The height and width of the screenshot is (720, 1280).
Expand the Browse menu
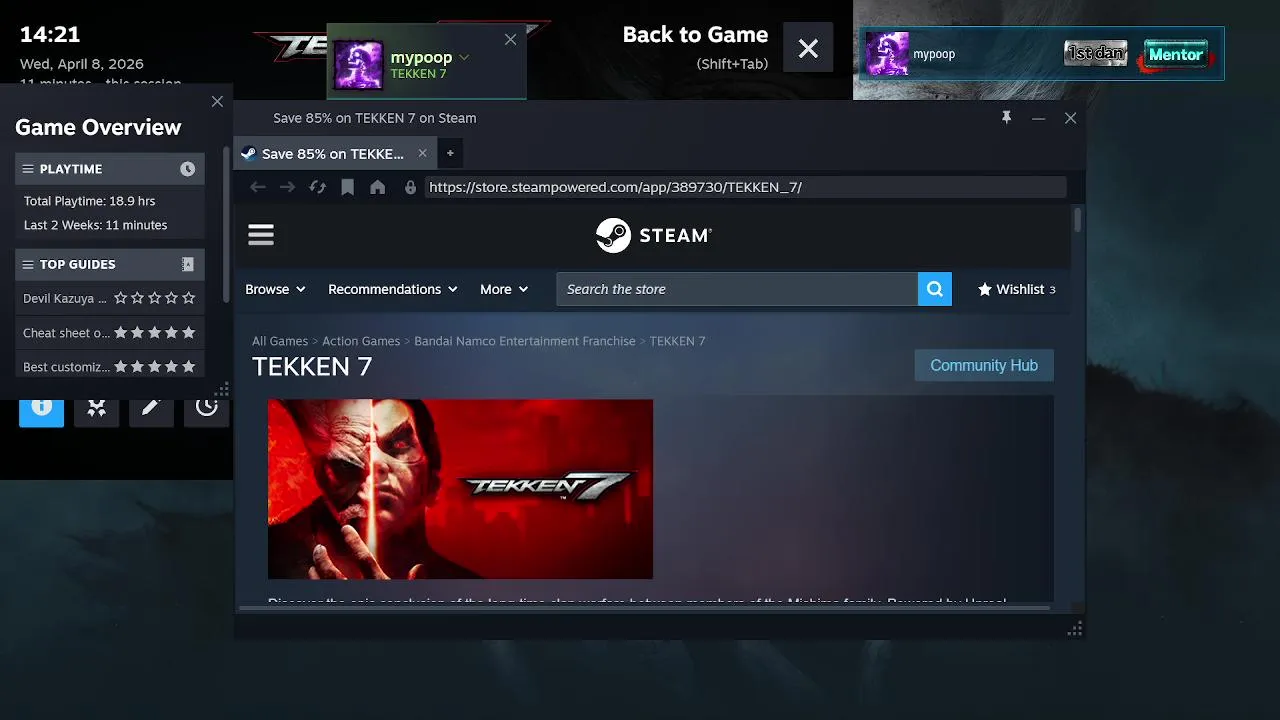[x=275, y=289]
